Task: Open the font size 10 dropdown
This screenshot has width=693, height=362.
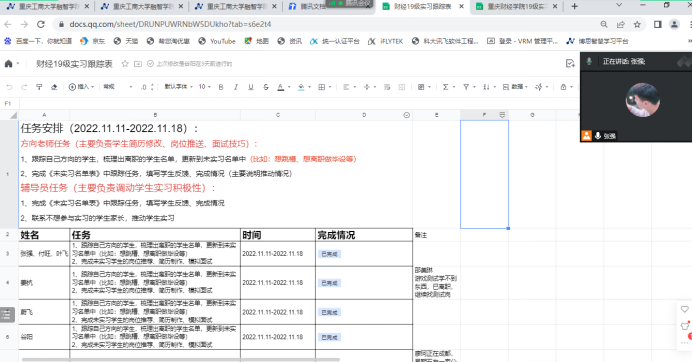Action: pyautogui.click(x=204, y=87)
